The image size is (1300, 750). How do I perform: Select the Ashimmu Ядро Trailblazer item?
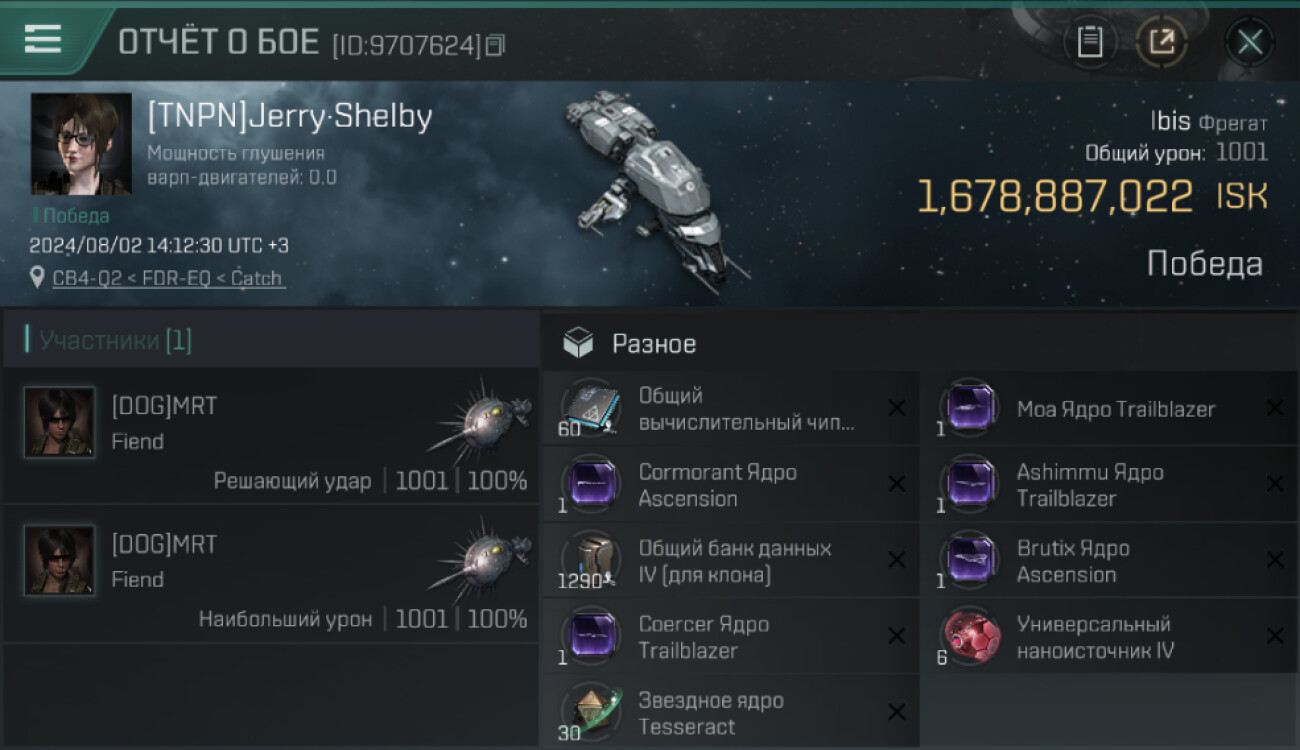click(1090, 485)
